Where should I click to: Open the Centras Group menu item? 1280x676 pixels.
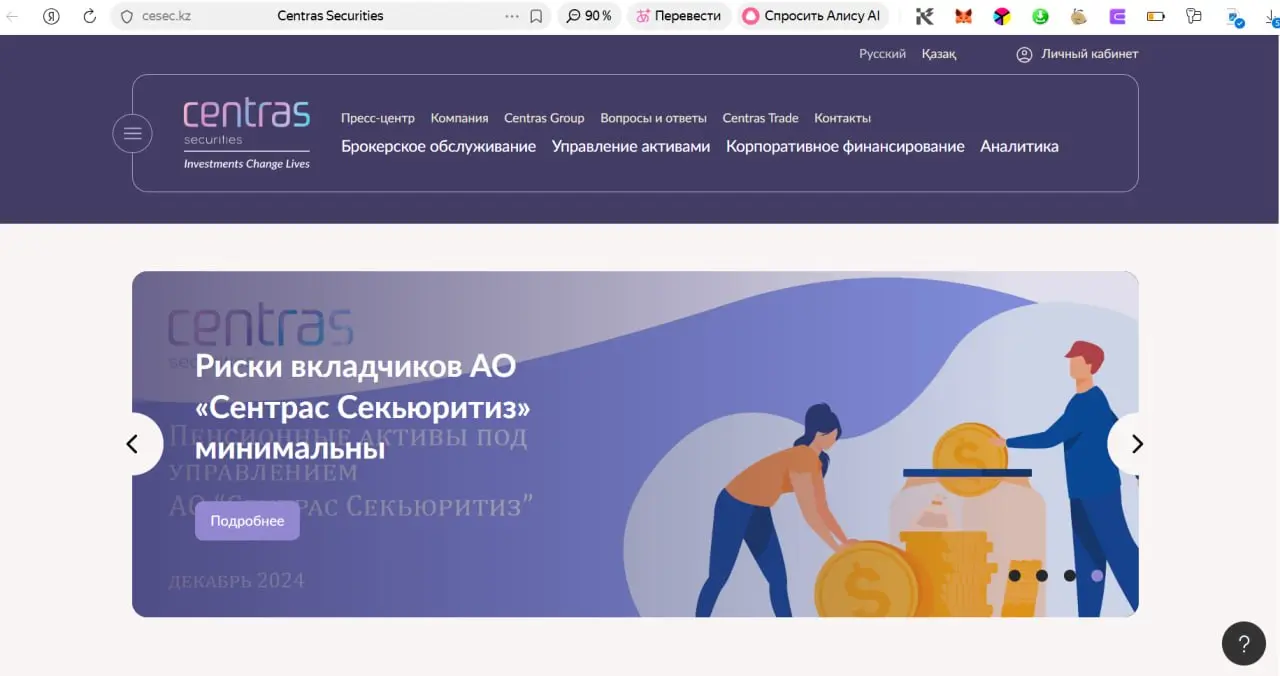click(544, 118)
